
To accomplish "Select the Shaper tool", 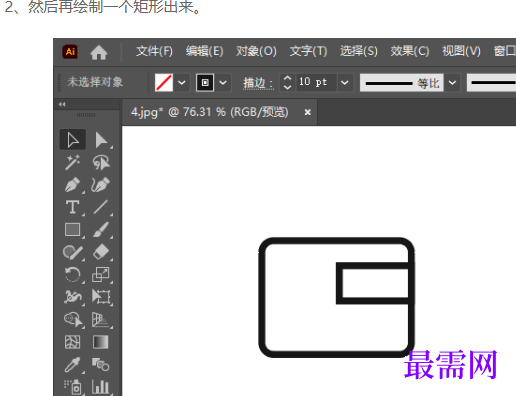I will click(73, 252).
